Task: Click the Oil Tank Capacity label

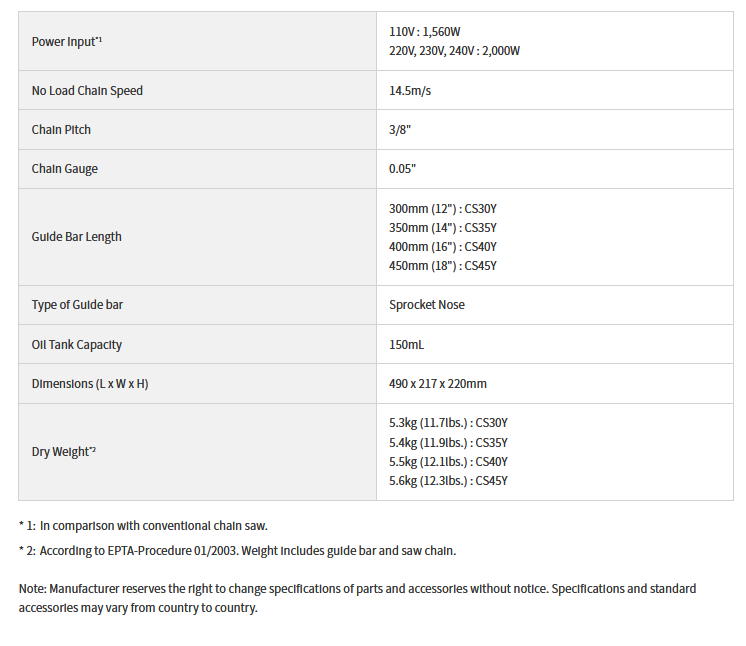Action: (77, 345)
